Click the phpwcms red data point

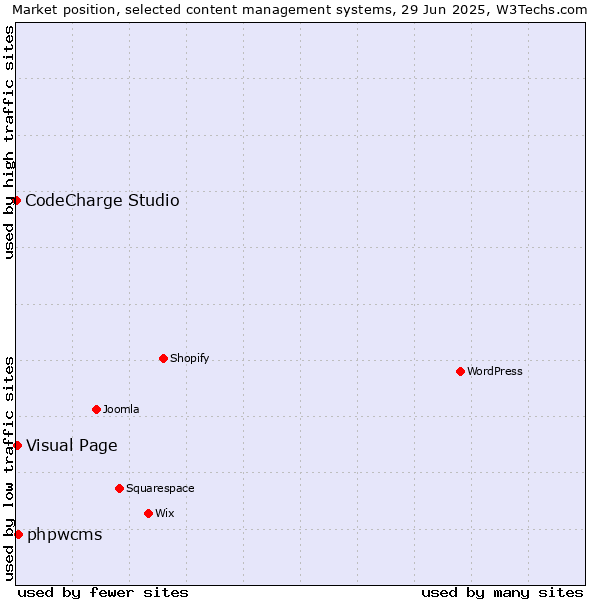(18, 535)
